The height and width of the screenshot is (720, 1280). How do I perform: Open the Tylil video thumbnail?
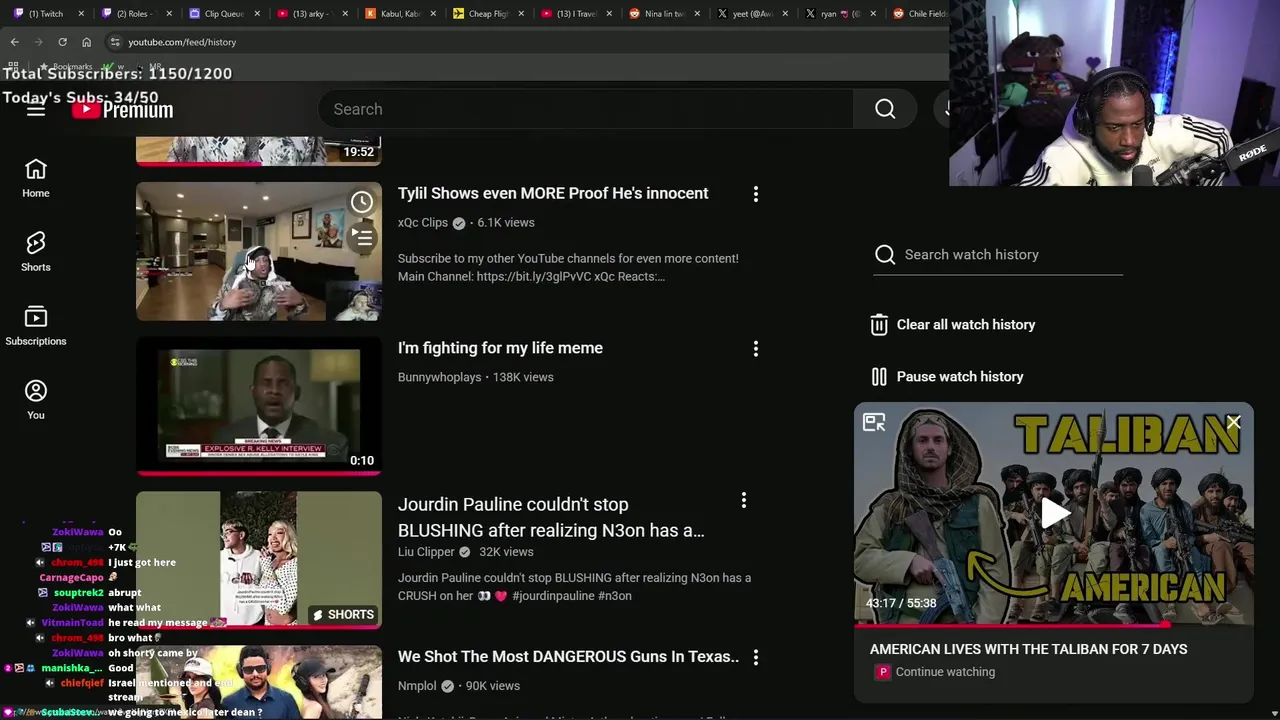[259, 251]
